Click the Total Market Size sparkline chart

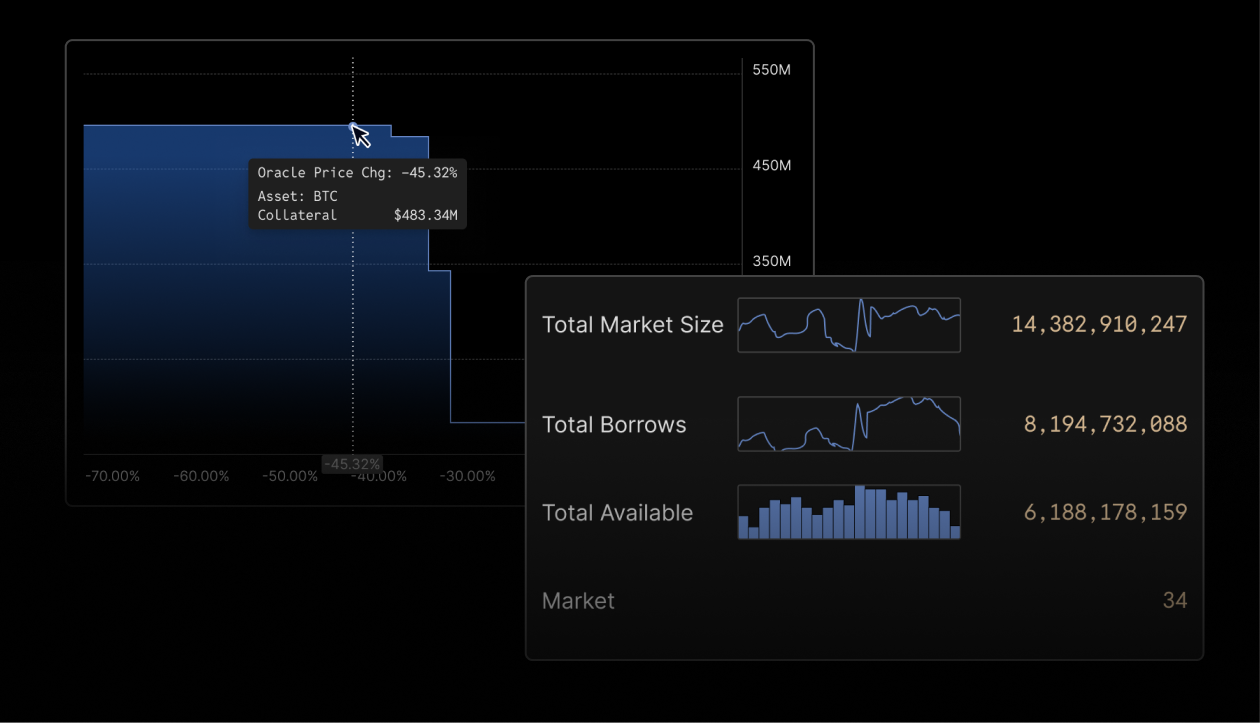tap(849, 325)
